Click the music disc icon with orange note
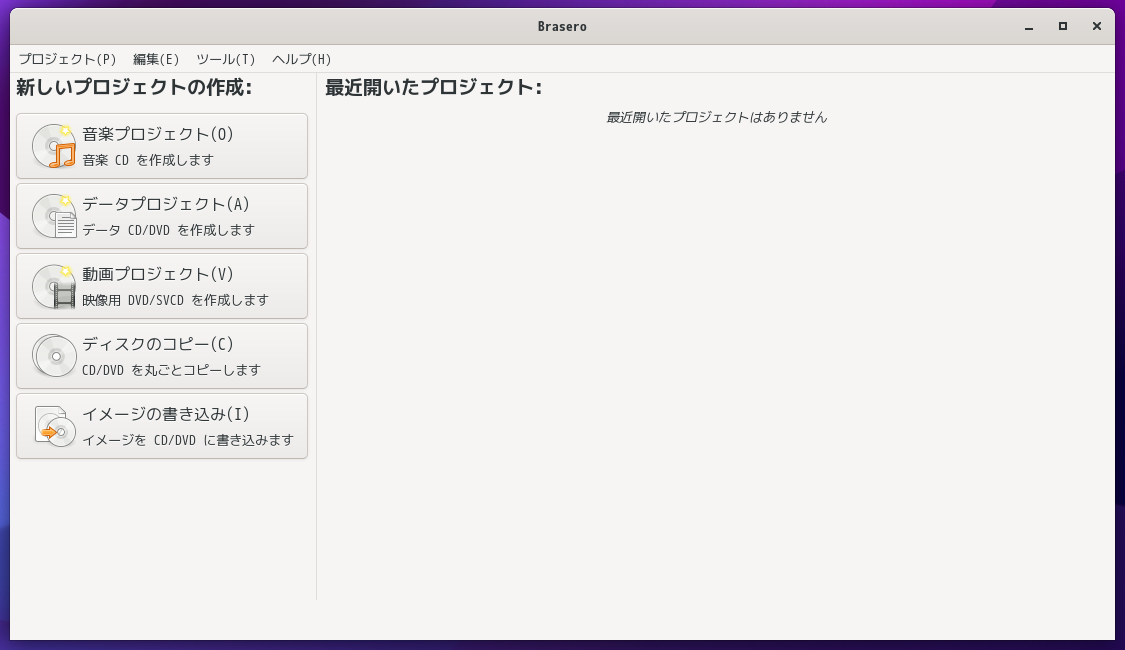This screenshot has height=650, width=1125. 54,146
